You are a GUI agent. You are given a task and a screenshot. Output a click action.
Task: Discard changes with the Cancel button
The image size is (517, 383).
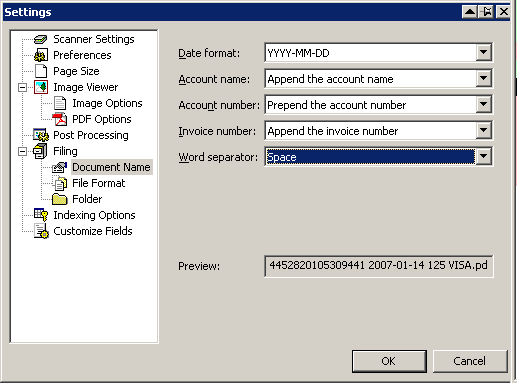coord(470,361)
